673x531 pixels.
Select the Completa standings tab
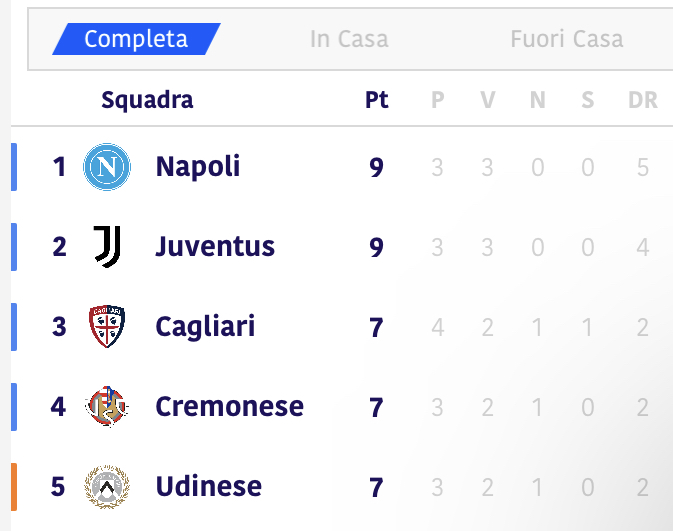[136, 39]
